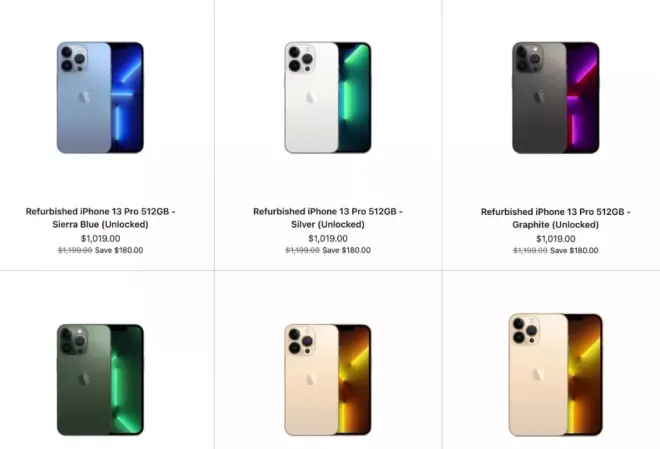The height and width of the screenshot is (449, 660).
Task: Click the $1,019.00 price under Silver
Action: click(x=328, y=239)
